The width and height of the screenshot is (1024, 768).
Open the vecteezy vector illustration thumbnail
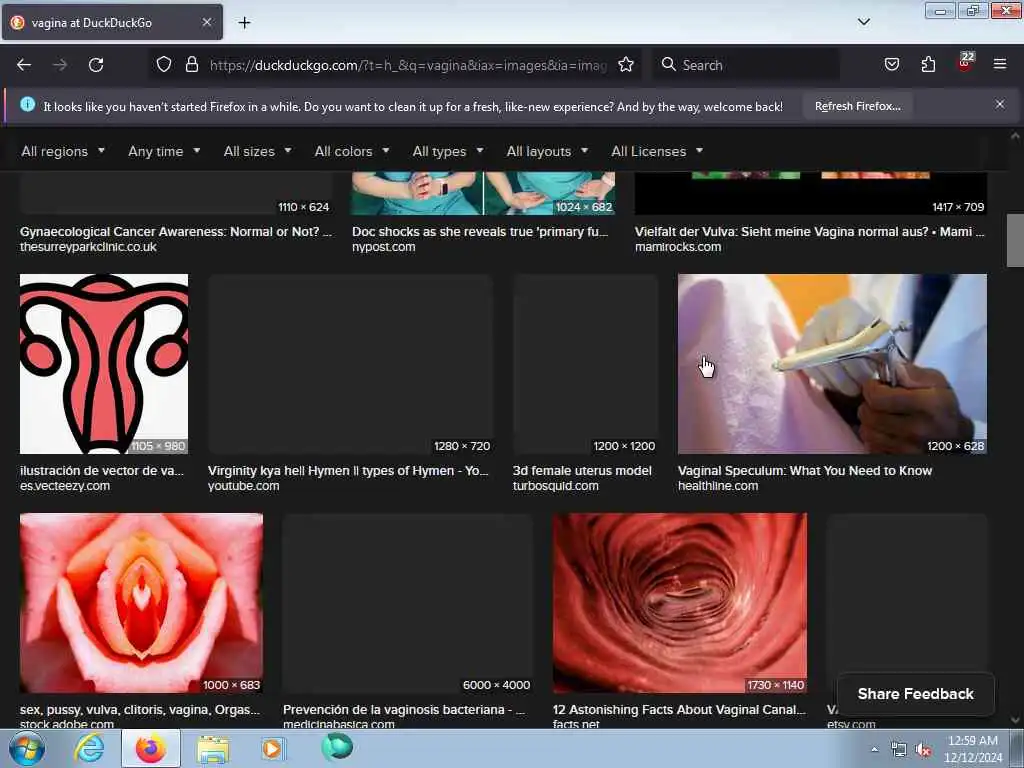104,364
